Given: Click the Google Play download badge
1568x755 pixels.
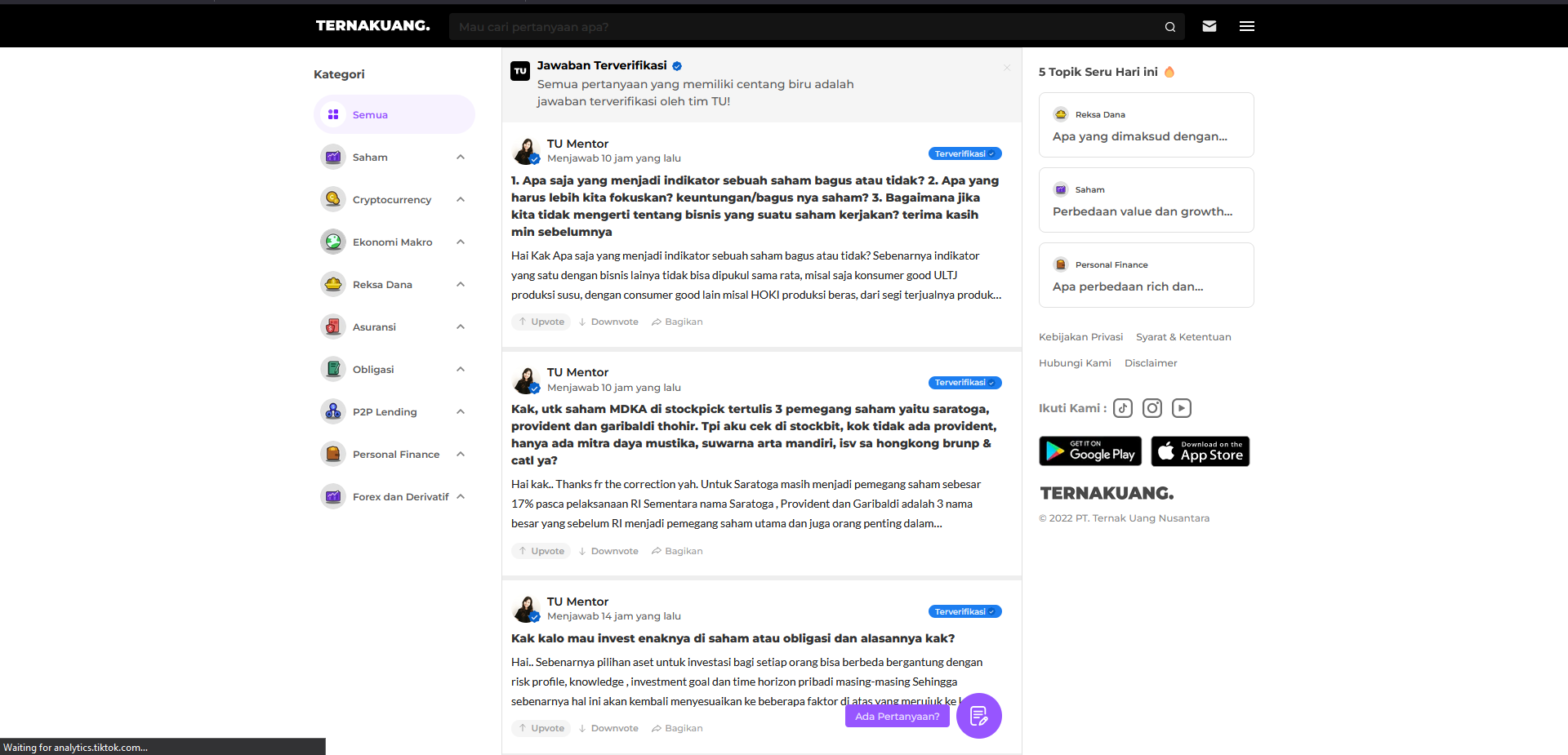Looking at the screenshot, I should pos(1090,451).
